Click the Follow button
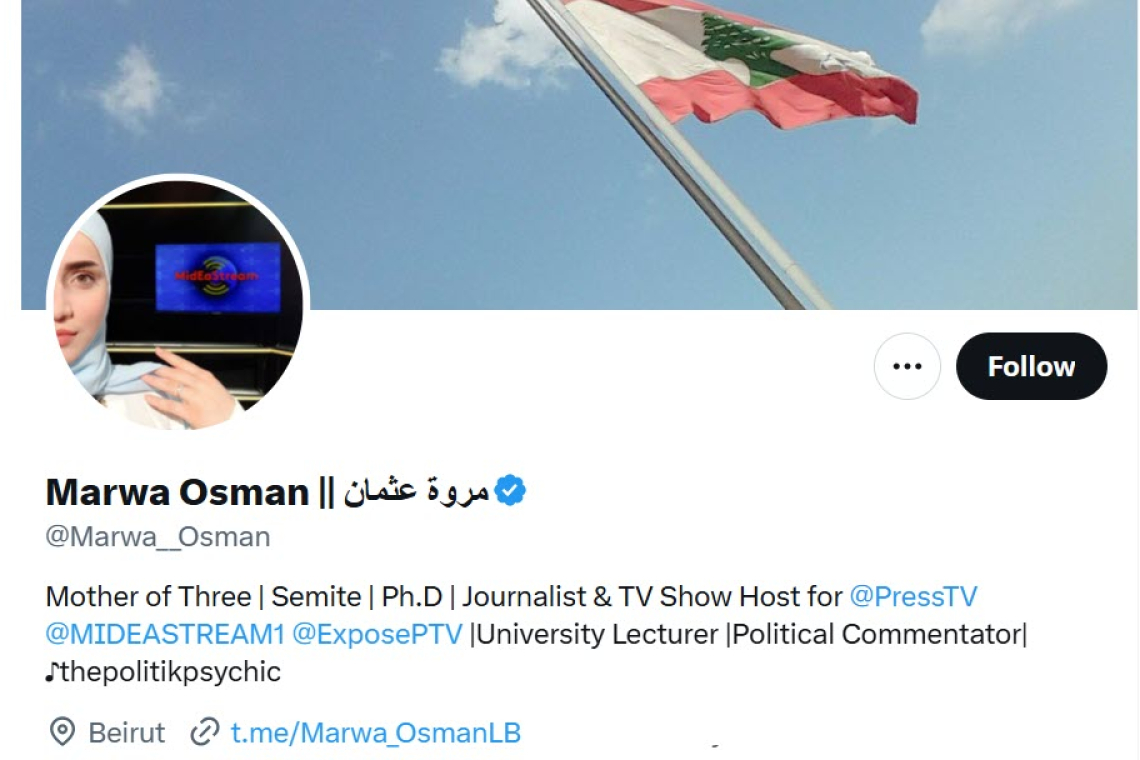The image size is (1140, 760). coord(1031,366)
